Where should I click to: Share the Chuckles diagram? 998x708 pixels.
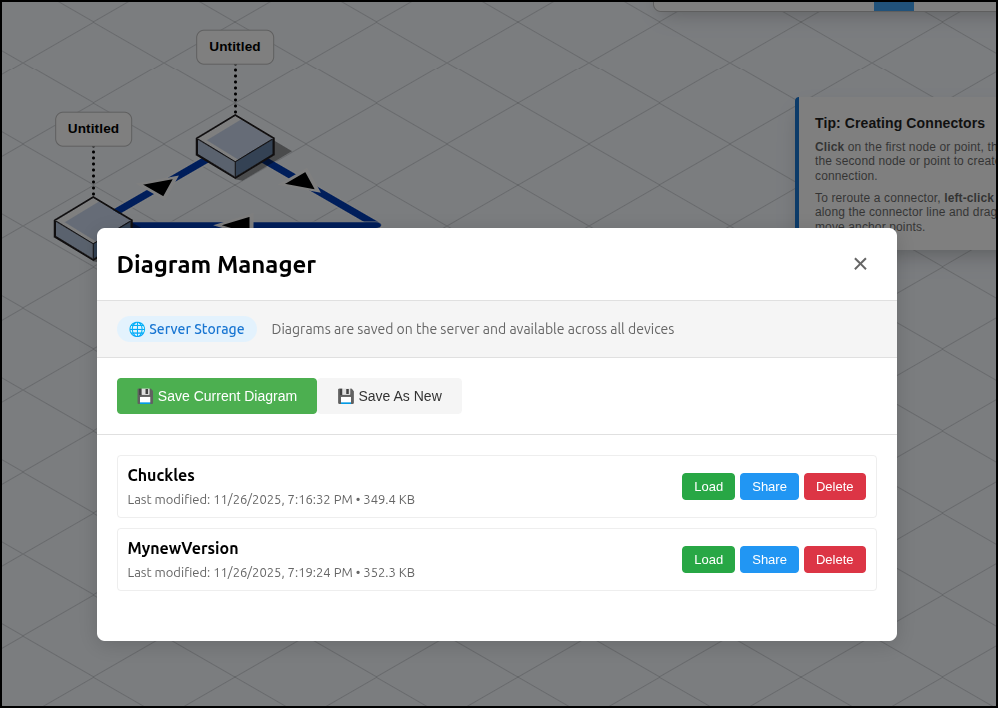tap(769, 487)
